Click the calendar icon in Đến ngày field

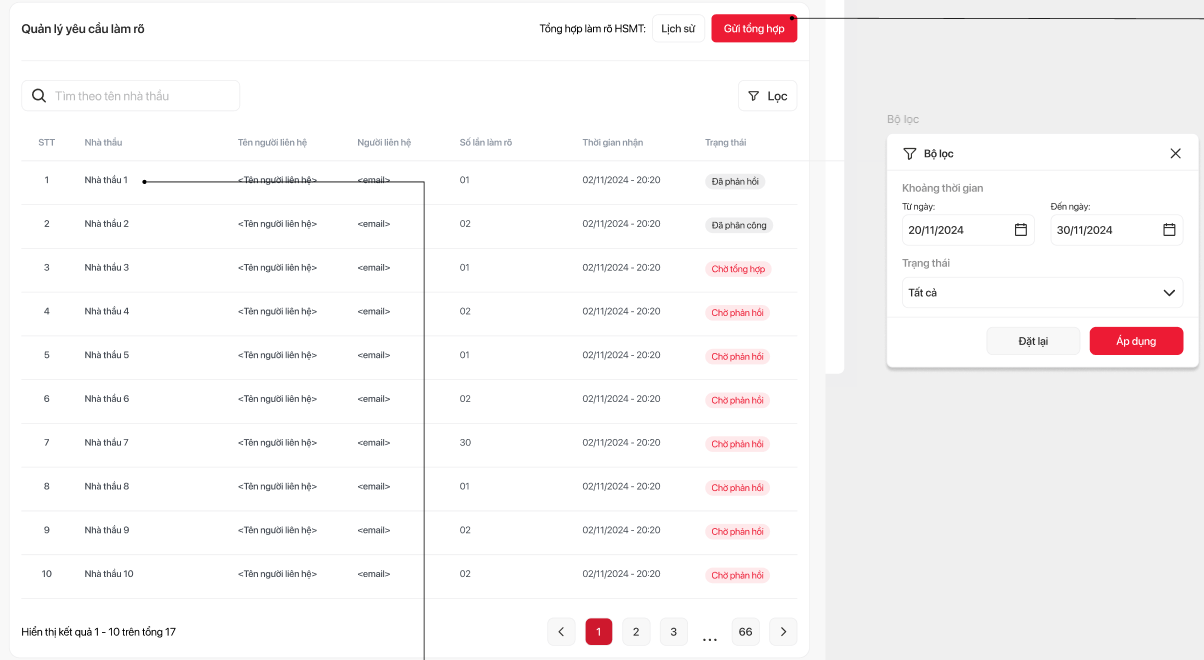(x=1169, y=230)
